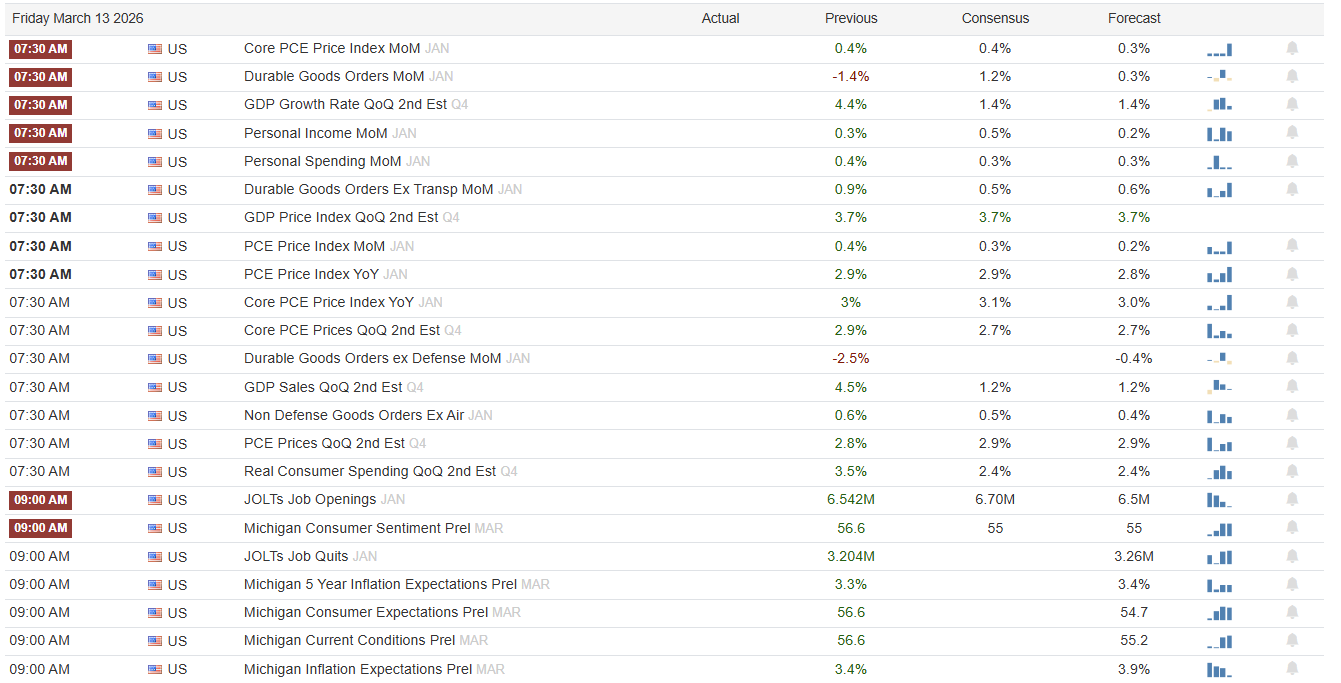Click the US country label for GDP Sales QoQ
This screenshot has width=1341, height=683.
tap(177, 387)
